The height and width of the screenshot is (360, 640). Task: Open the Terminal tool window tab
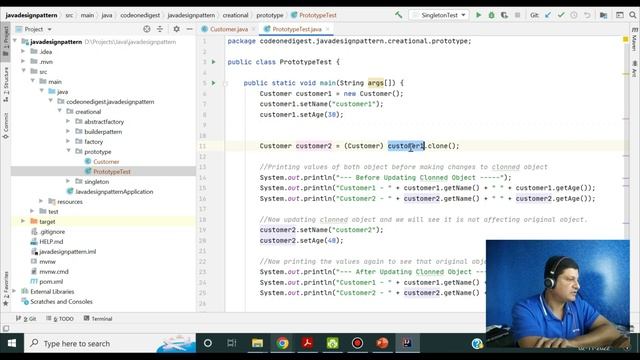[98, 318]
